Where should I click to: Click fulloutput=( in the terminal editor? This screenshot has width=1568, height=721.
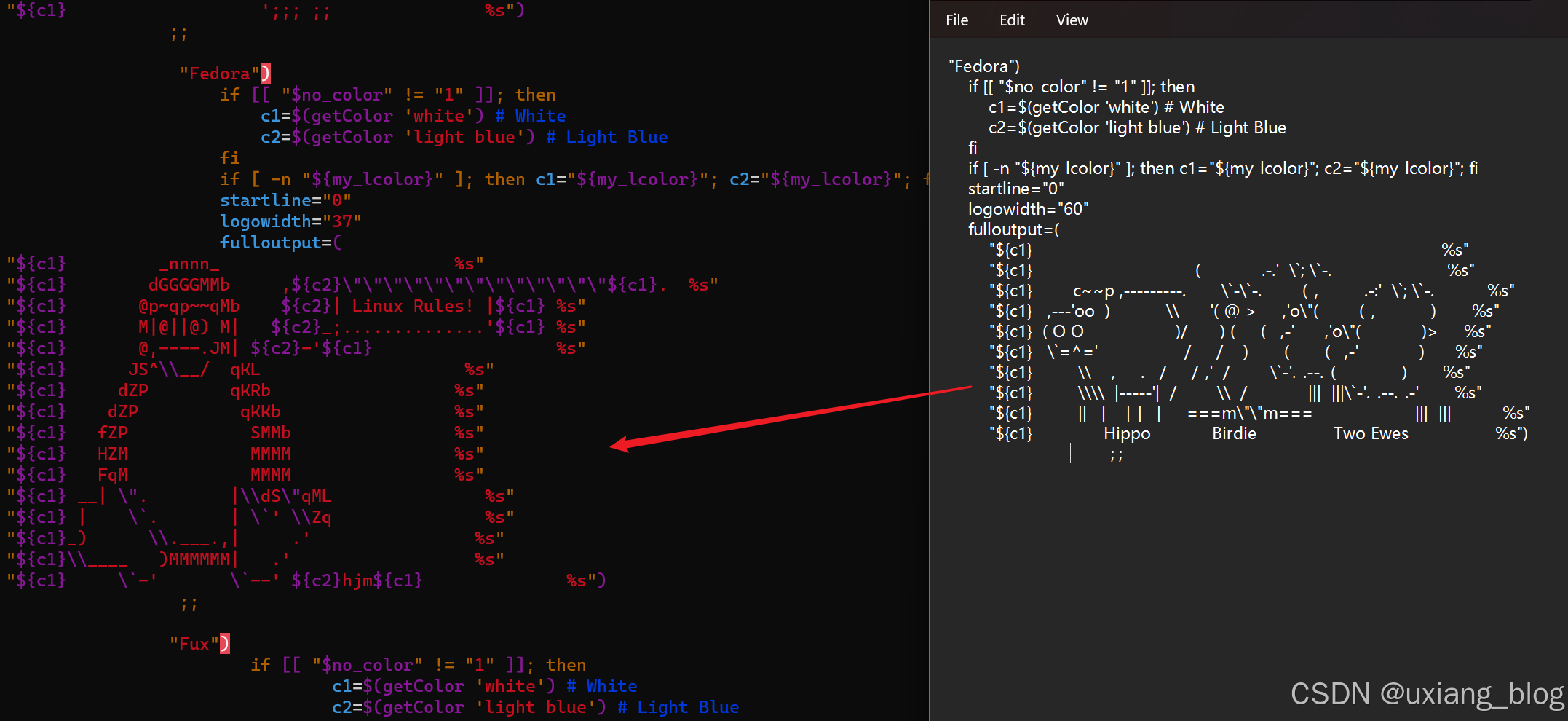(281, 243)
